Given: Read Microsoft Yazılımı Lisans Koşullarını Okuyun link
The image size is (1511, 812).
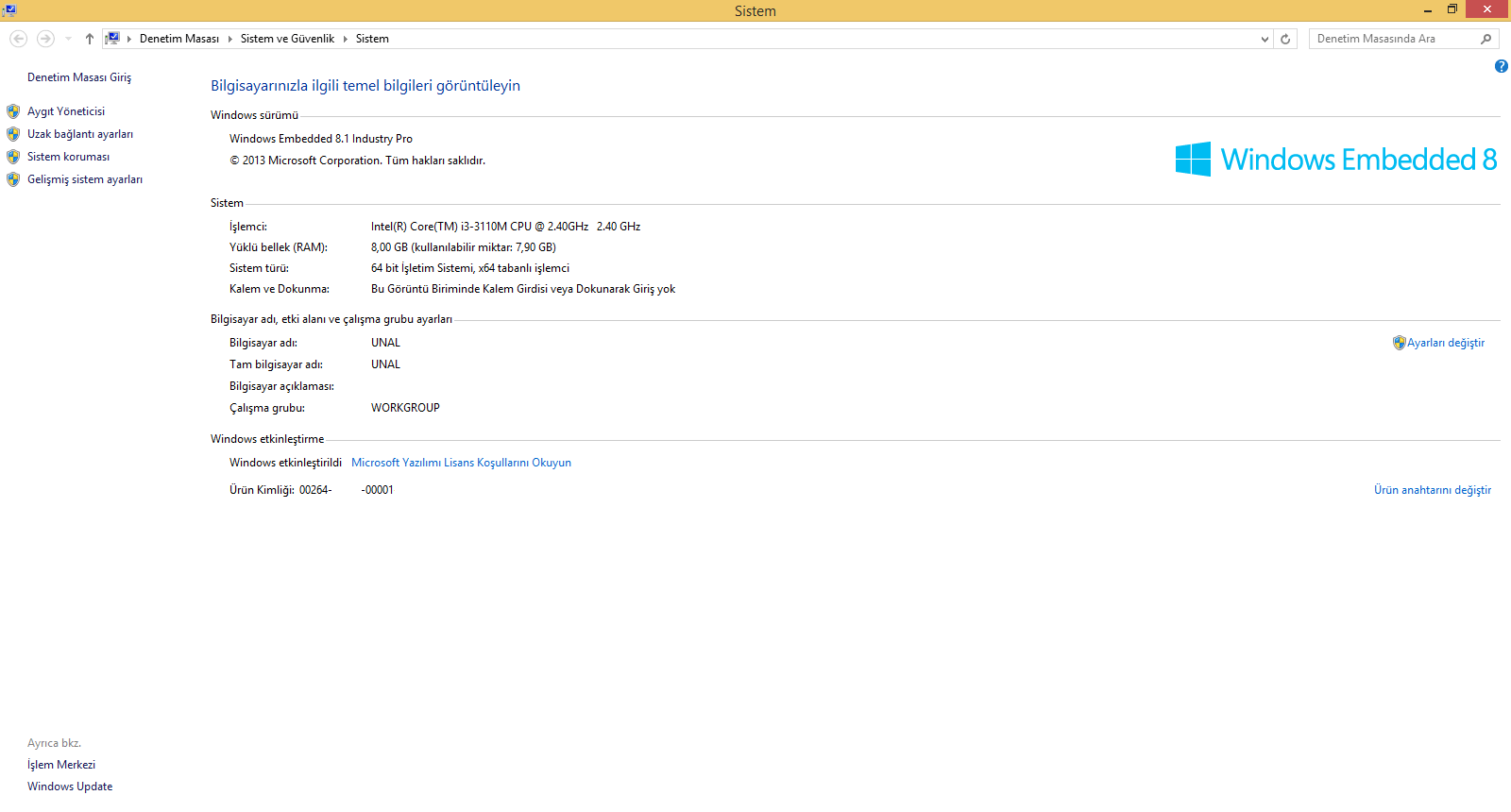Looking at the screenshot, I should click(x=461, y=463).
